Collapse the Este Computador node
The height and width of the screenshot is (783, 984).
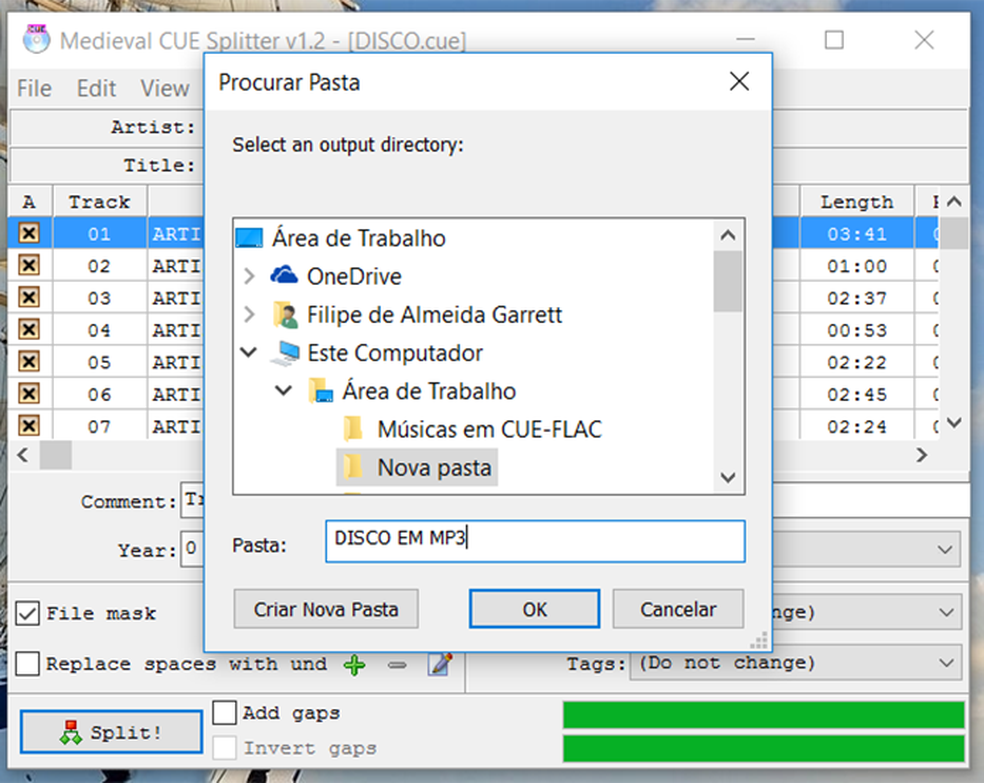(249, 353)
